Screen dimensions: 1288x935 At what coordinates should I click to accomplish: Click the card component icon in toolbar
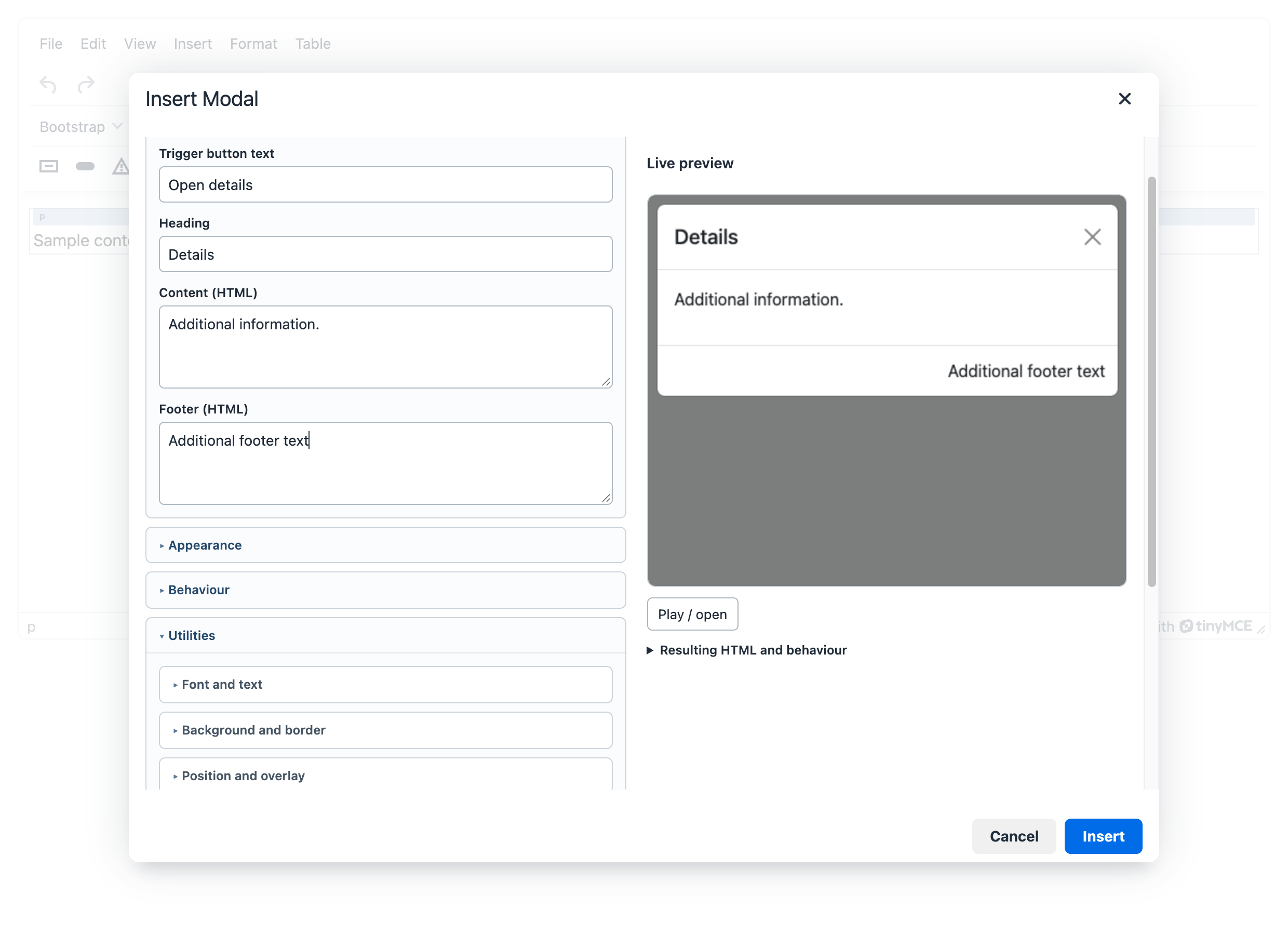click(49, 166)
